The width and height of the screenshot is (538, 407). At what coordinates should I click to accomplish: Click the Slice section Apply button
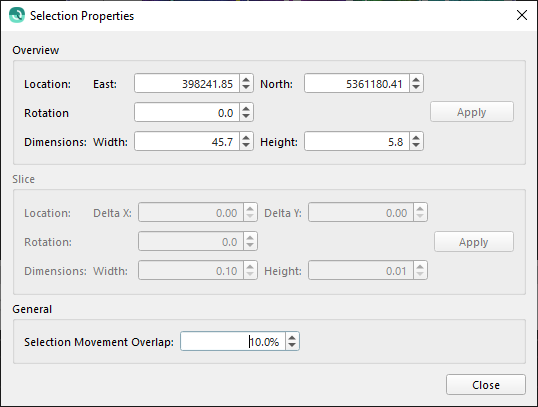pyautogui.click(x=473, y=242)
